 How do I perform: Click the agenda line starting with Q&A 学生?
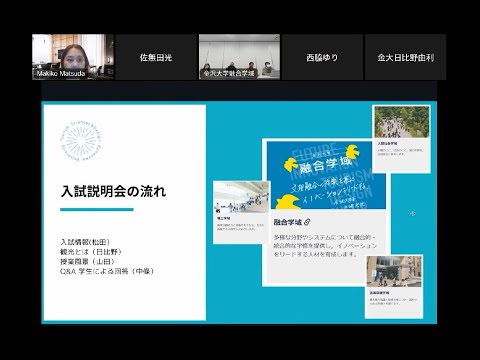[x=107, y=271]
